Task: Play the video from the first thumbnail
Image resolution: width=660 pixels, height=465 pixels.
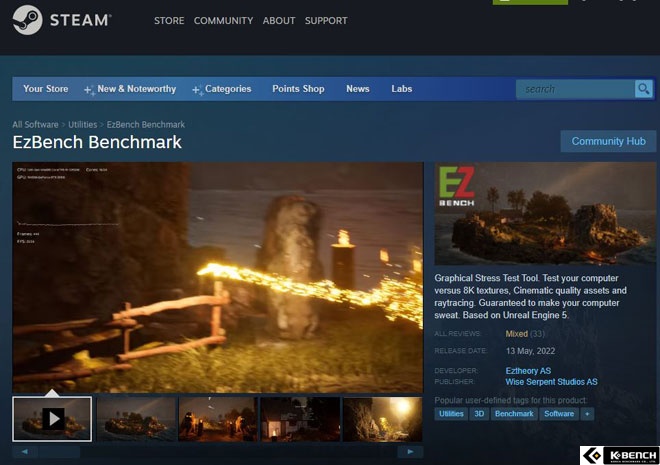Action: click(52, 419)
